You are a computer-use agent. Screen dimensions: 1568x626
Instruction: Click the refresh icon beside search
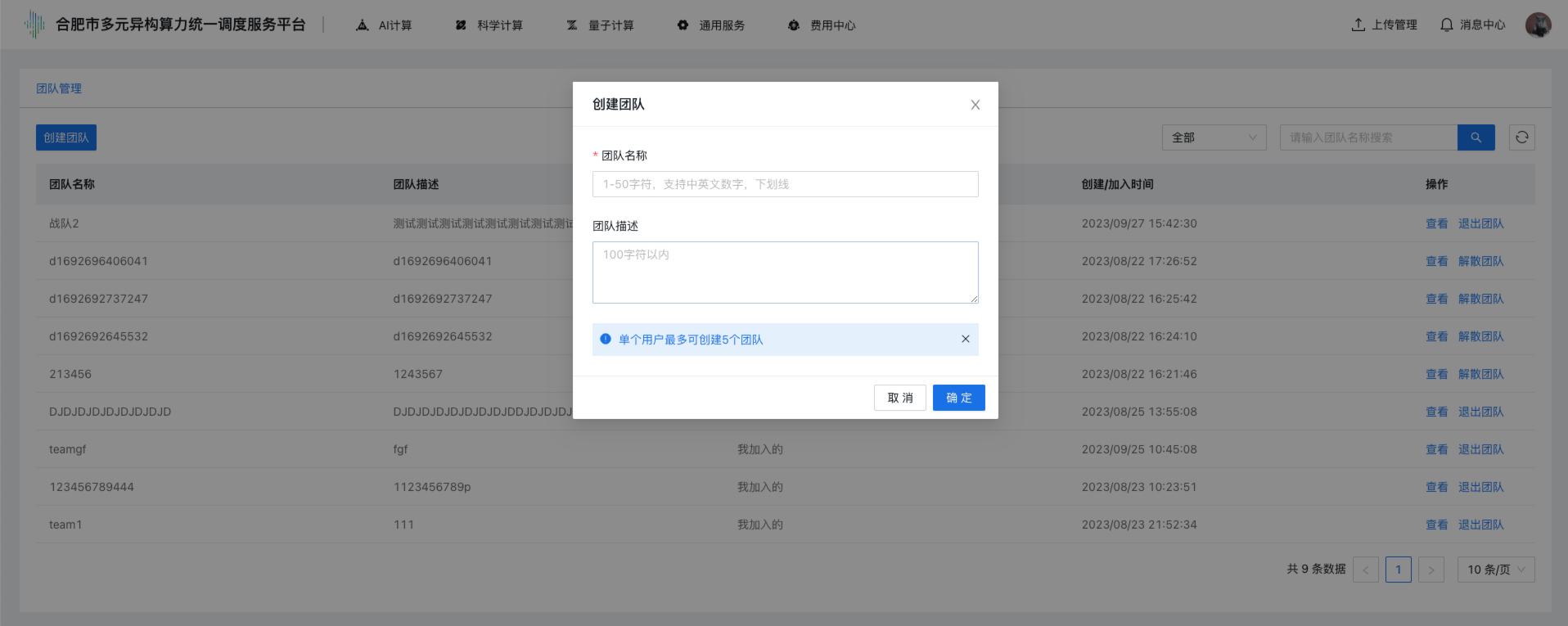pos(1521,137)
